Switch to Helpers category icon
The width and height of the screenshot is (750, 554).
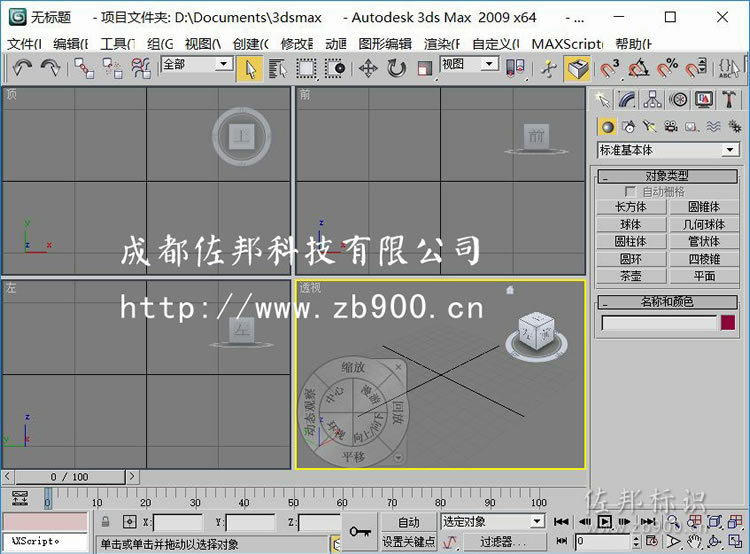(692, 127)
